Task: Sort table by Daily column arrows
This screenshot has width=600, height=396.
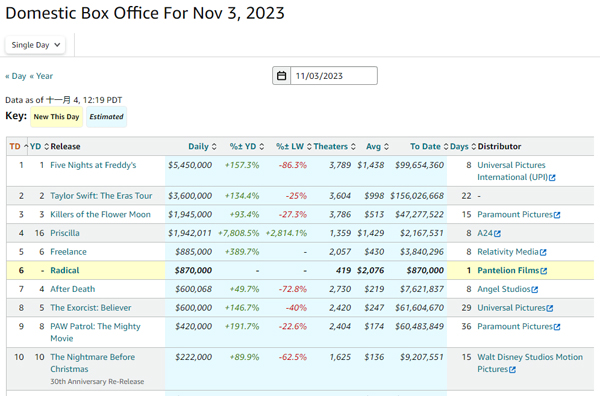Action: 214,147
